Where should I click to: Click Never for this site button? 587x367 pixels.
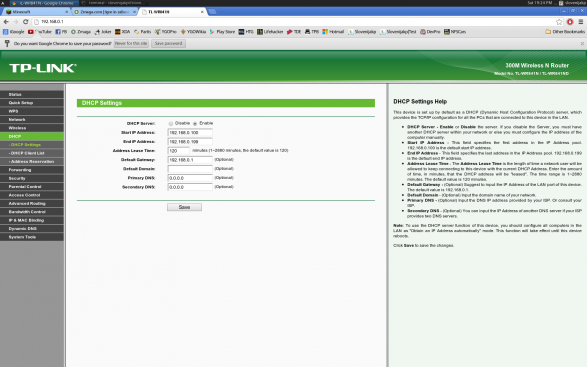pos(131,43)
